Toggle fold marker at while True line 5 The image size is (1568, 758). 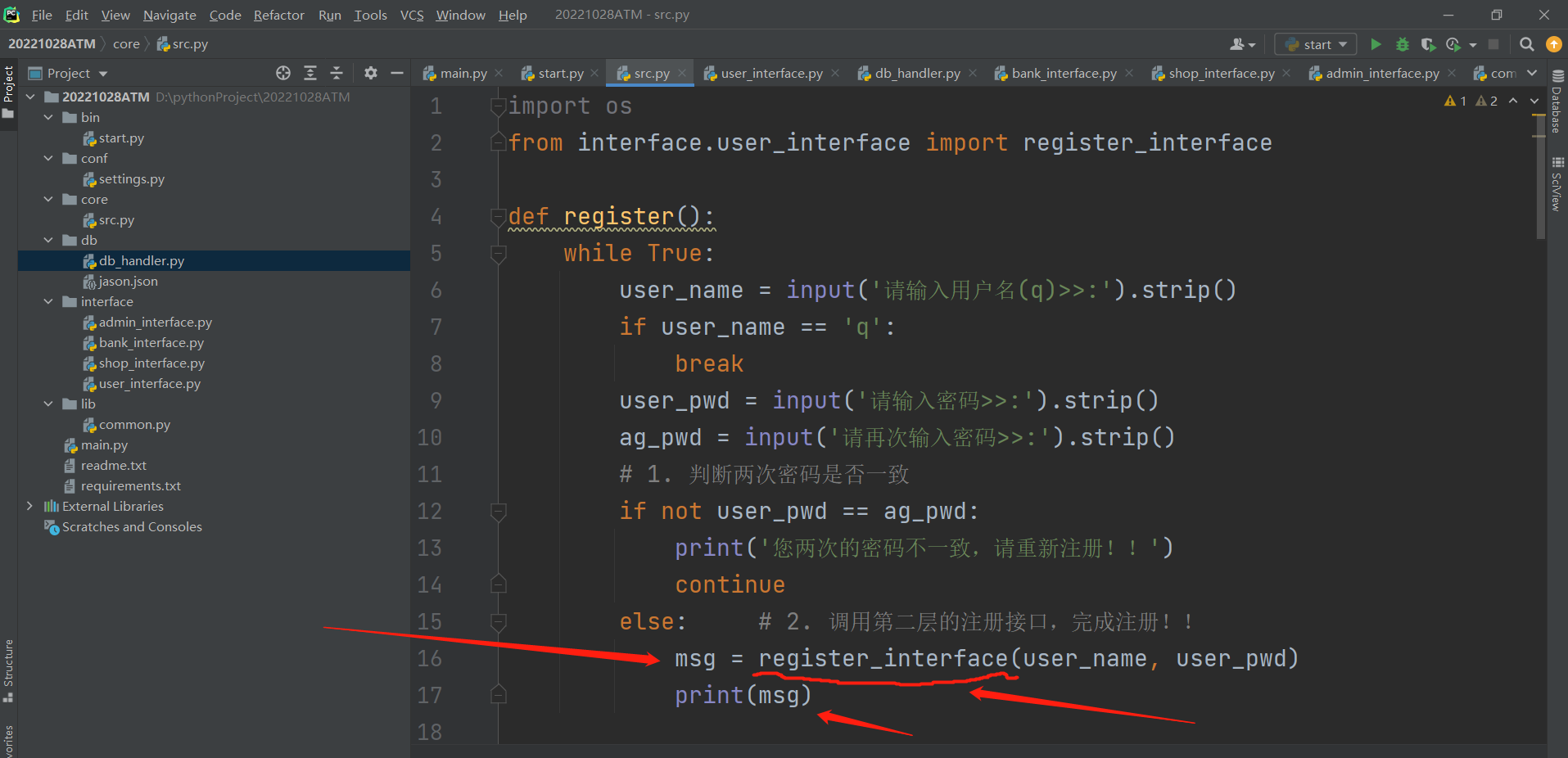click(498, 254)
